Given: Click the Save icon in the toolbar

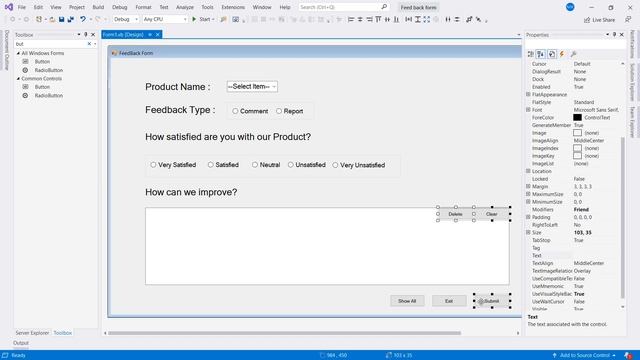Looking at the screenshot, I should (x=62, y=19).
